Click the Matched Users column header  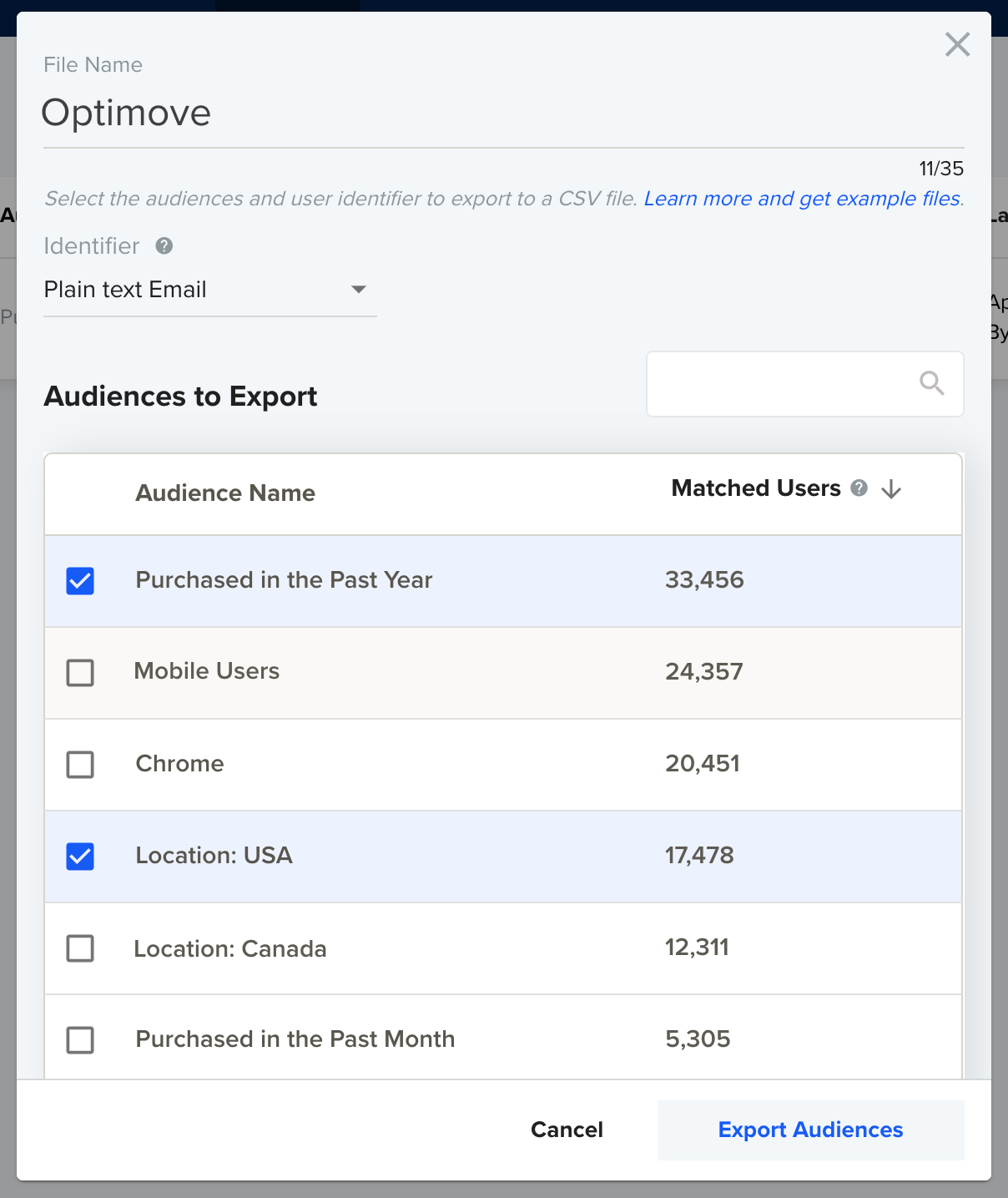coord(756,488)
